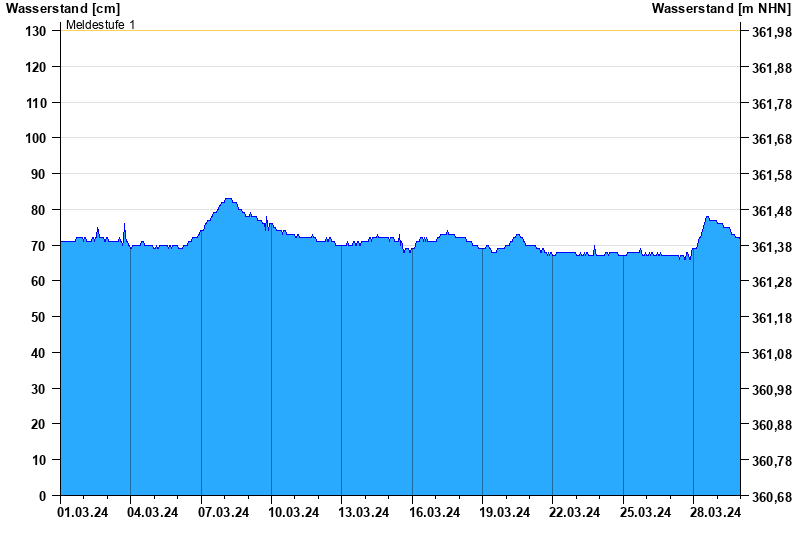Click the 0 label on the left axis
This screenshot has width=800, height=550.
pyautogui.click(x=43, y=496)
